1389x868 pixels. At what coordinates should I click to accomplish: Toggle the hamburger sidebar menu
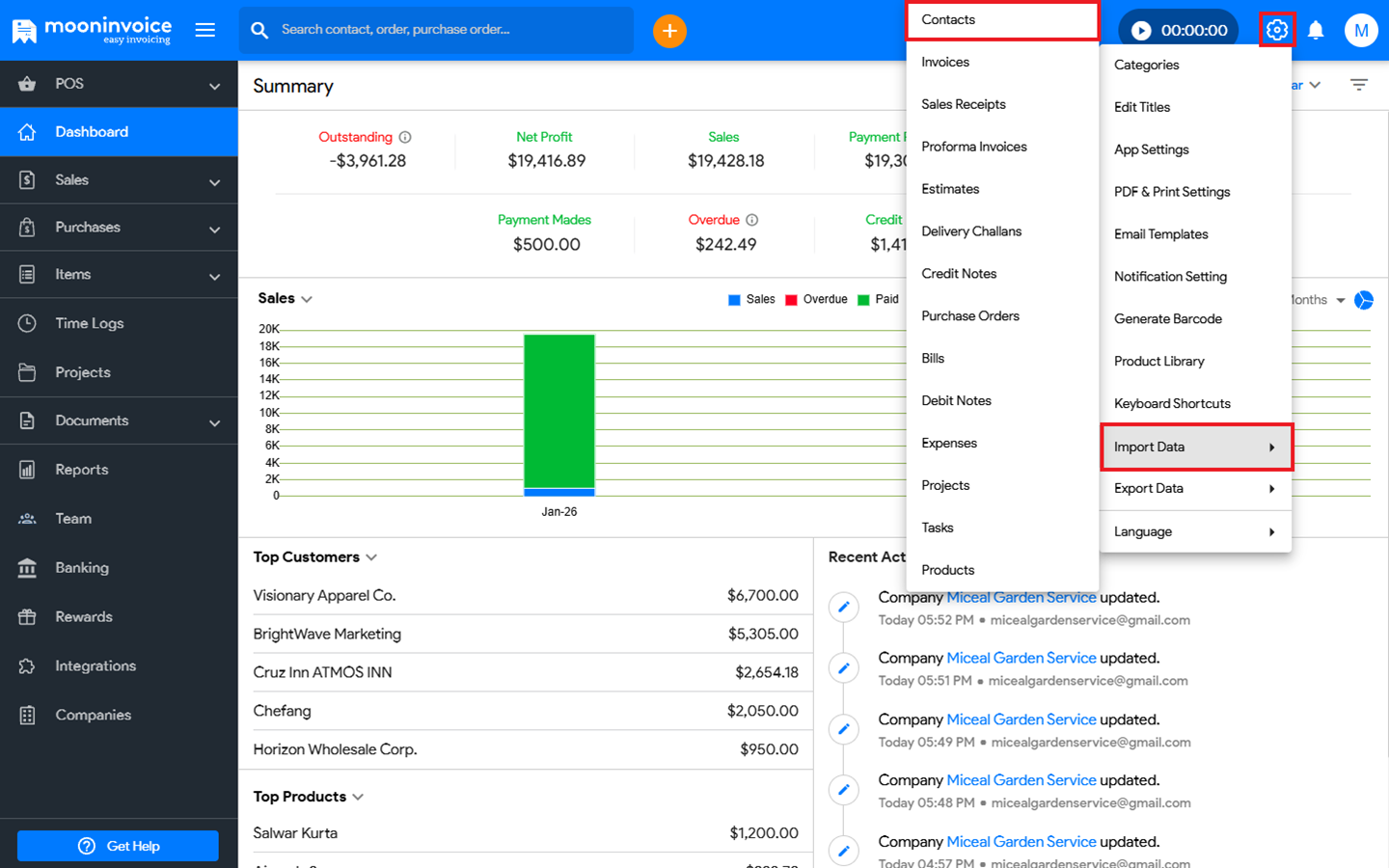click(205, 30)
